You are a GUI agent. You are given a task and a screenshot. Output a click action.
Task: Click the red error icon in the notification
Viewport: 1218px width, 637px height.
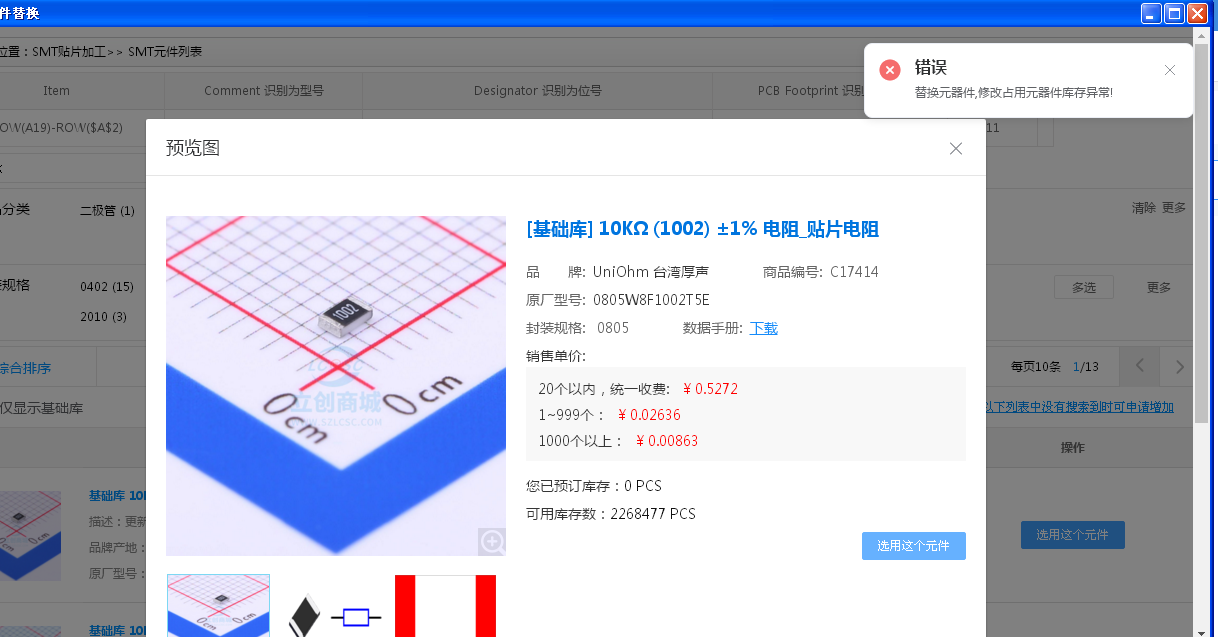tap(890, 70)
